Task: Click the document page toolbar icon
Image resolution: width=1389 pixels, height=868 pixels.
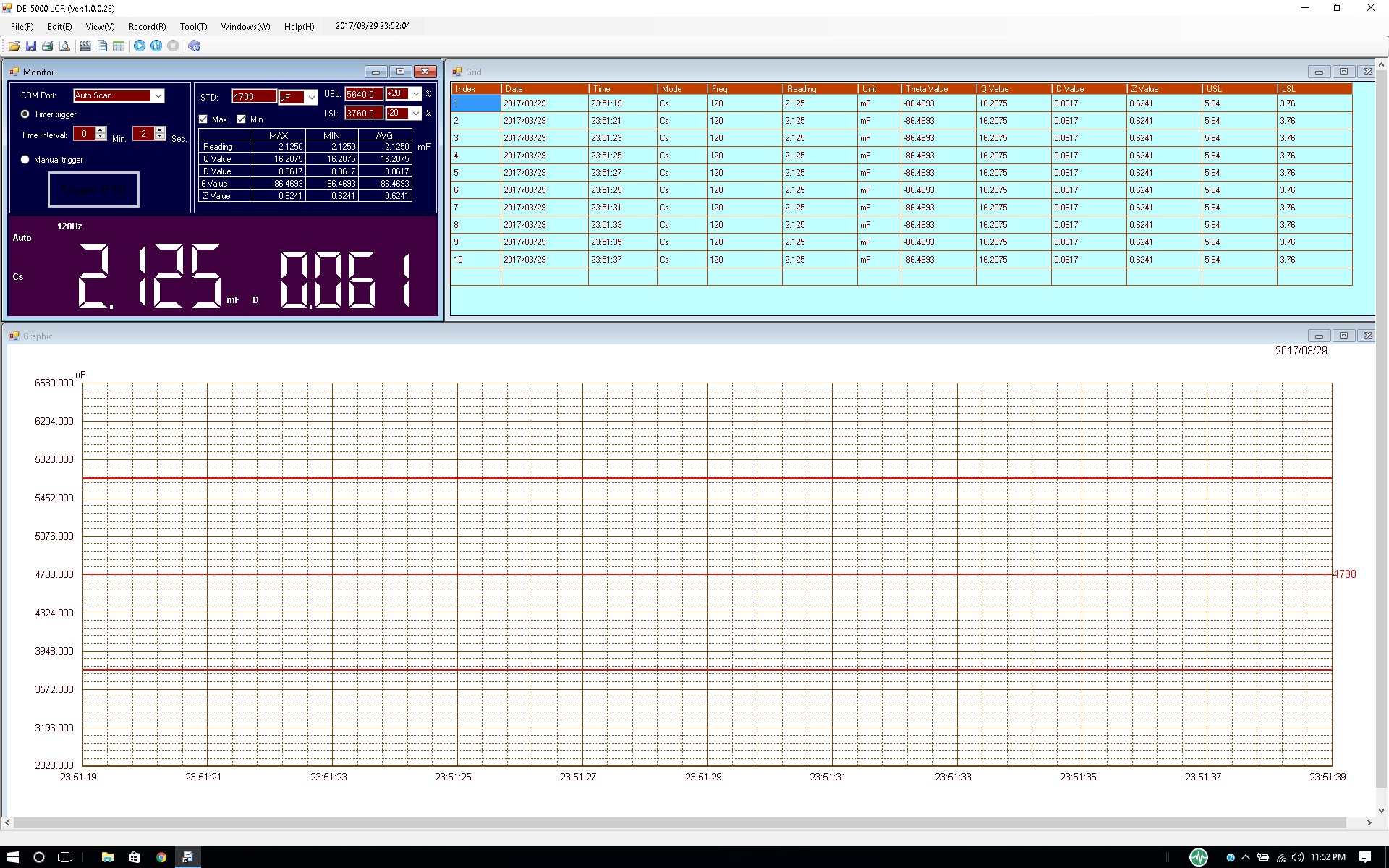Action: tap(102, 46)
